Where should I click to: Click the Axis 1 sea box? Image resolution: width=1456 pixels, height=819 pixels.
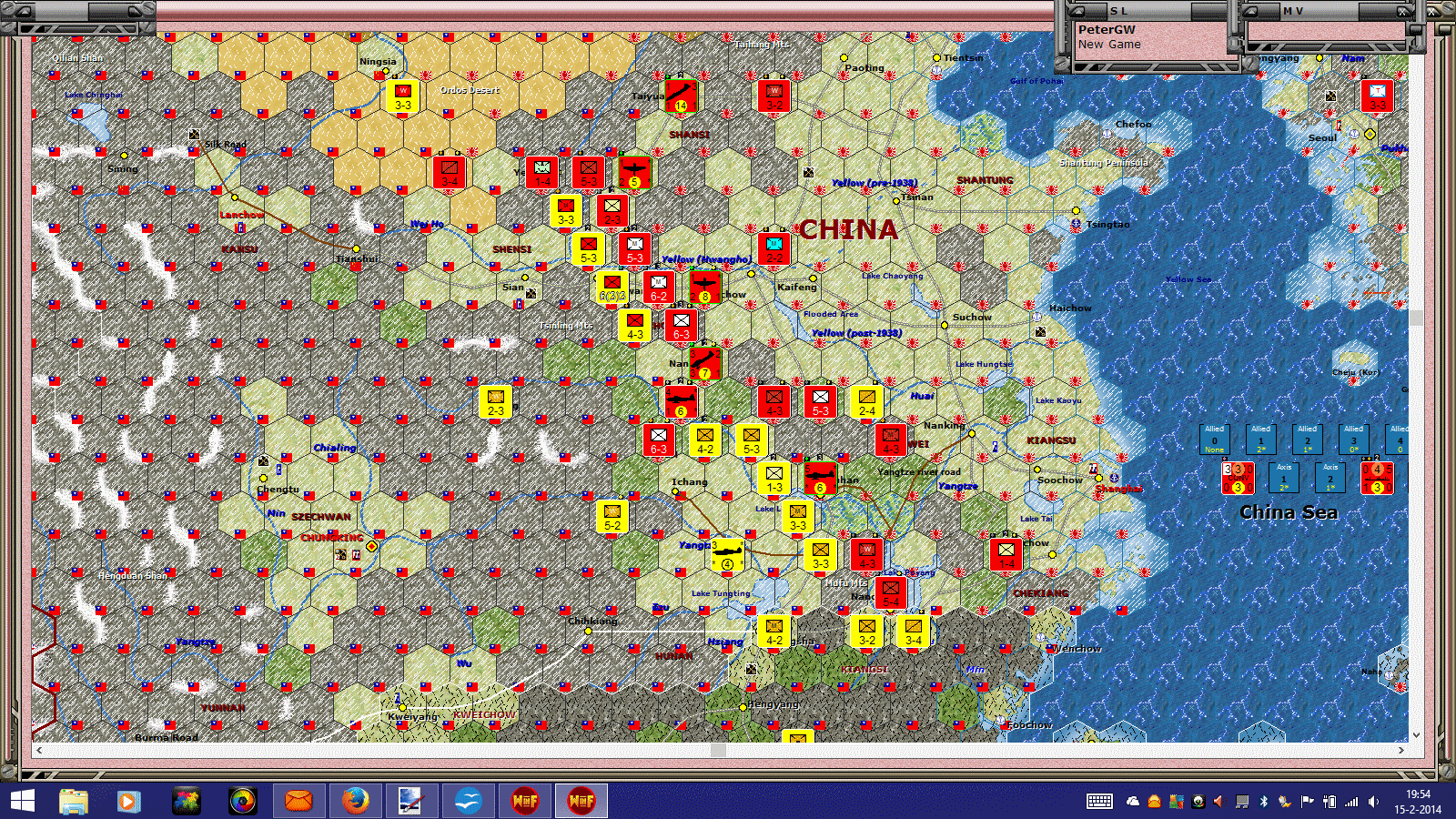coord(1284,478)
